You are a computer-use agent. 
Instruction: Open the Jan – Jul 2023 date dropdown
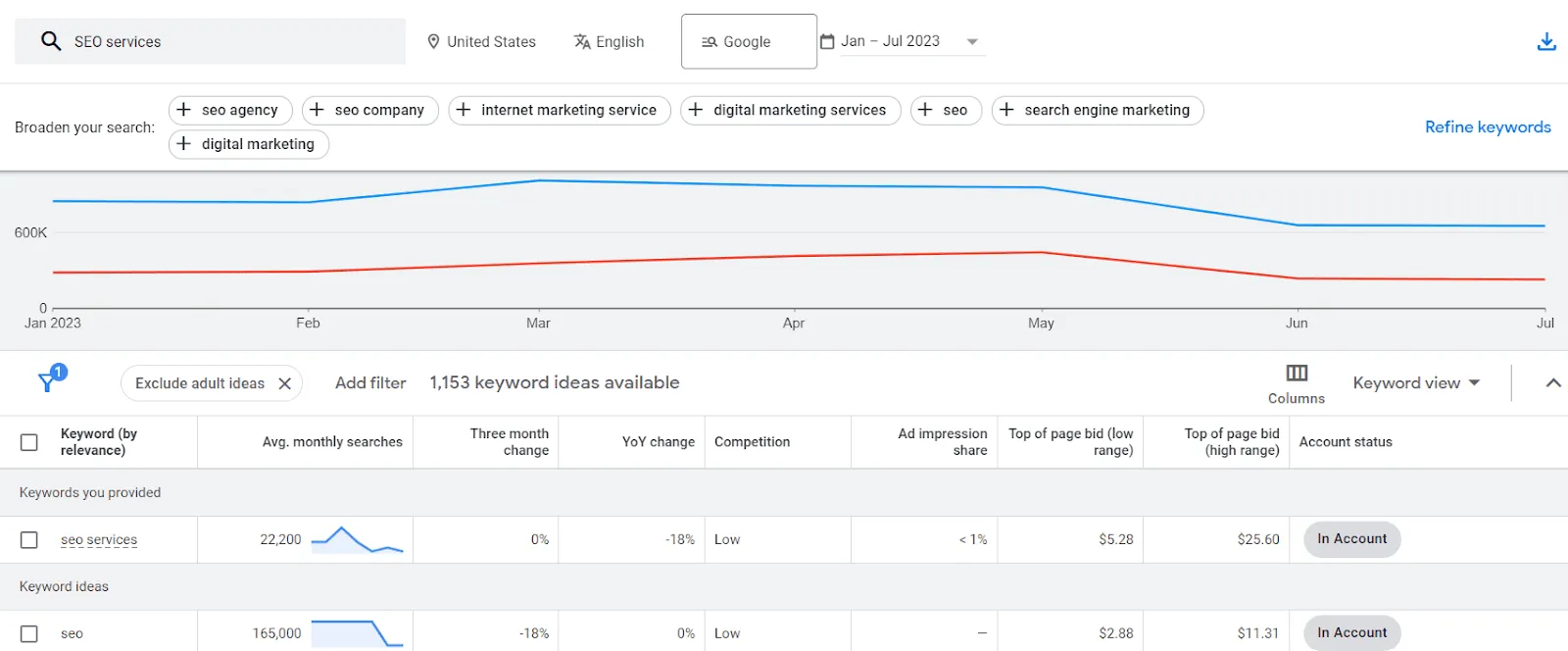971,41
